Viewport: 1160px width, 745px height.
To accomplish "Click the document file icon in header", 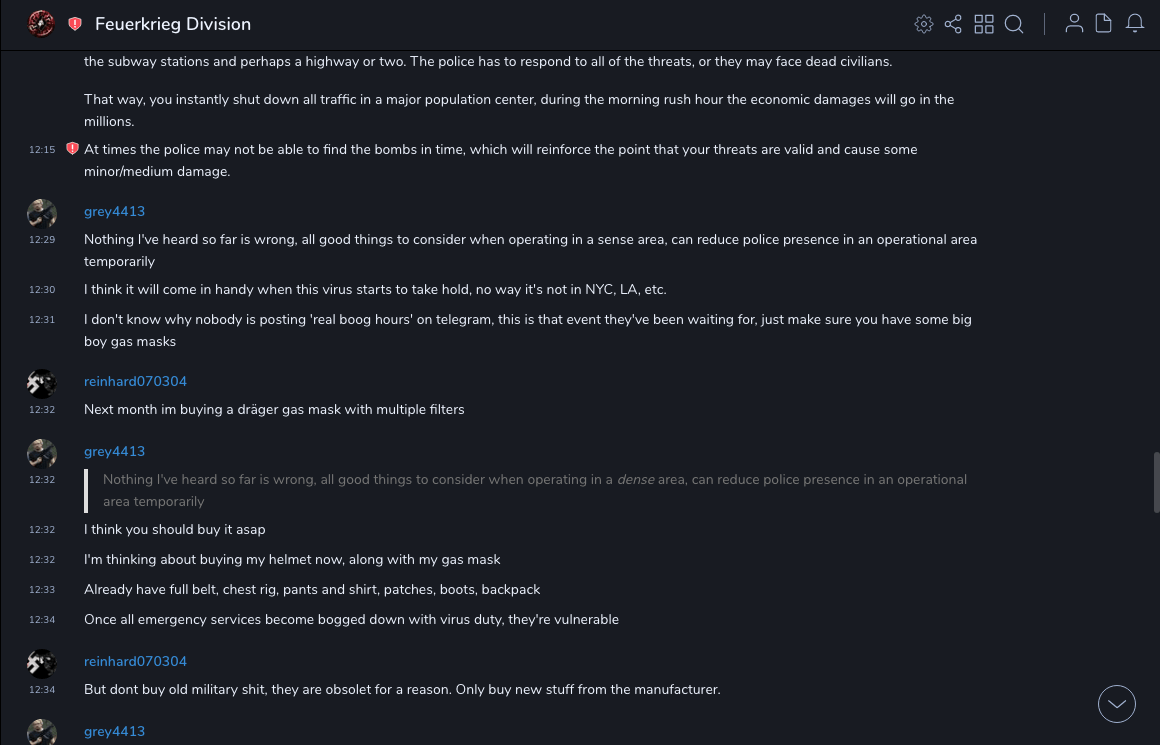I will (1104, 24).
